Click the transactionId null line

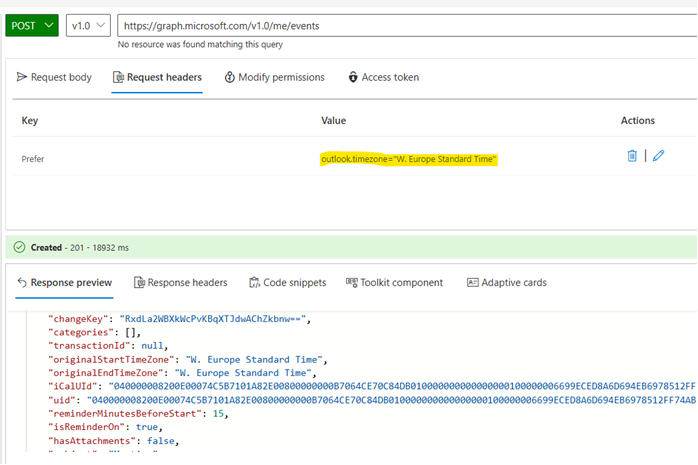coord(108,346)
